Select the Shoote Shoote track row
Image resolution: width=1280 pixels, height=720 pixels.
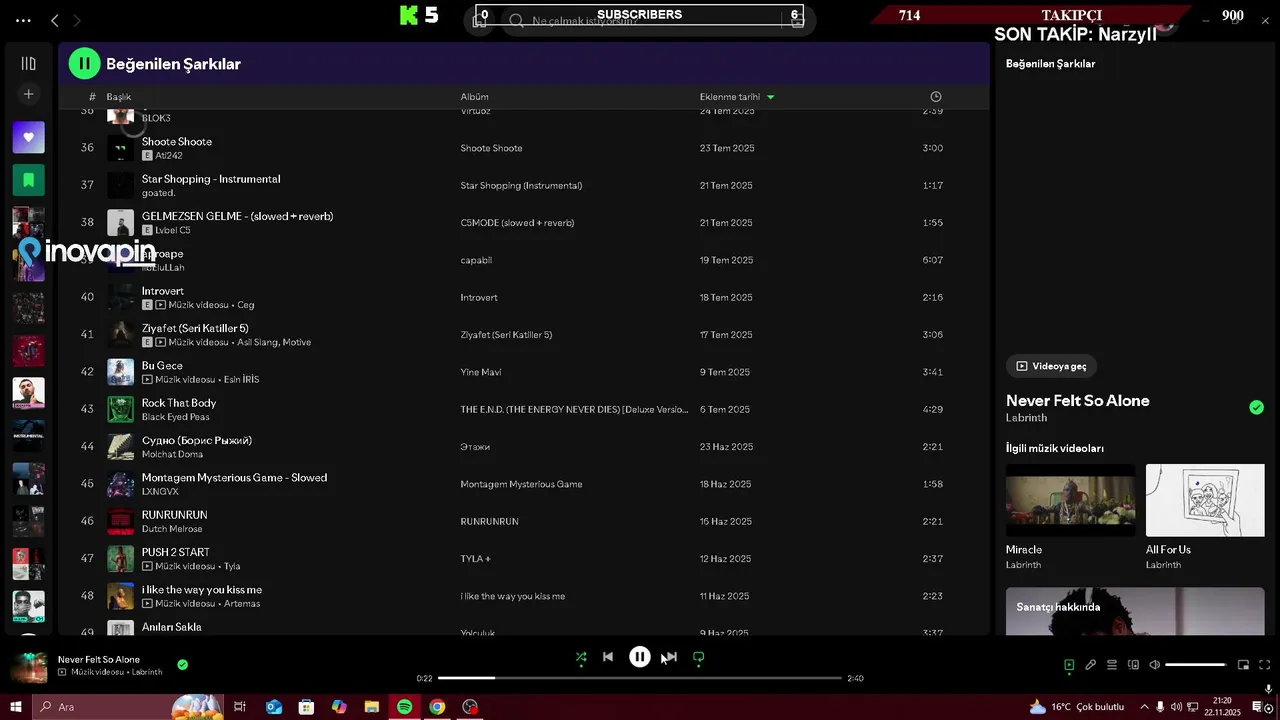[x=524, y=148]
